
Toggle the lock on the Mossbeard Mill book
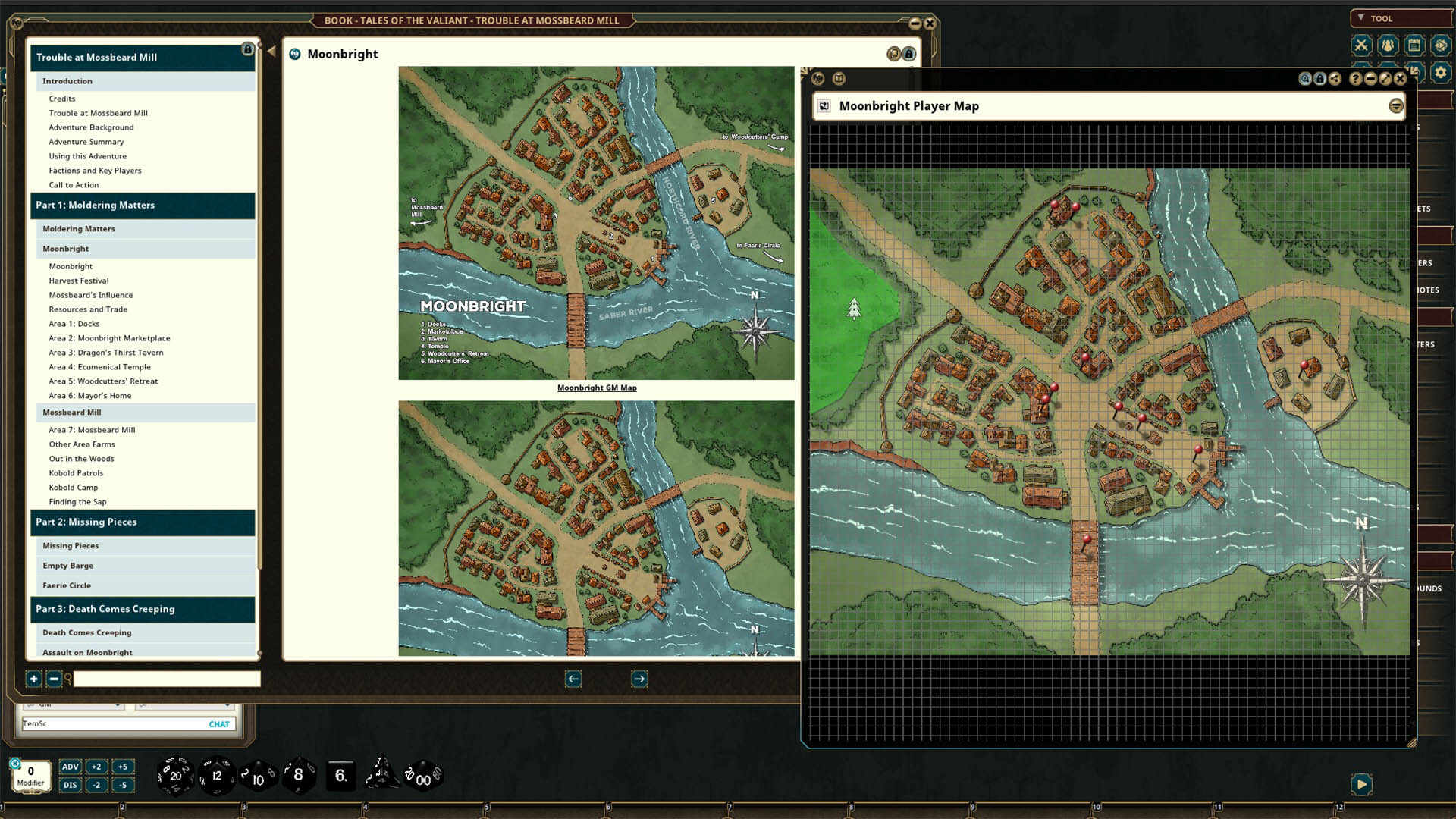tap(249, 50)
